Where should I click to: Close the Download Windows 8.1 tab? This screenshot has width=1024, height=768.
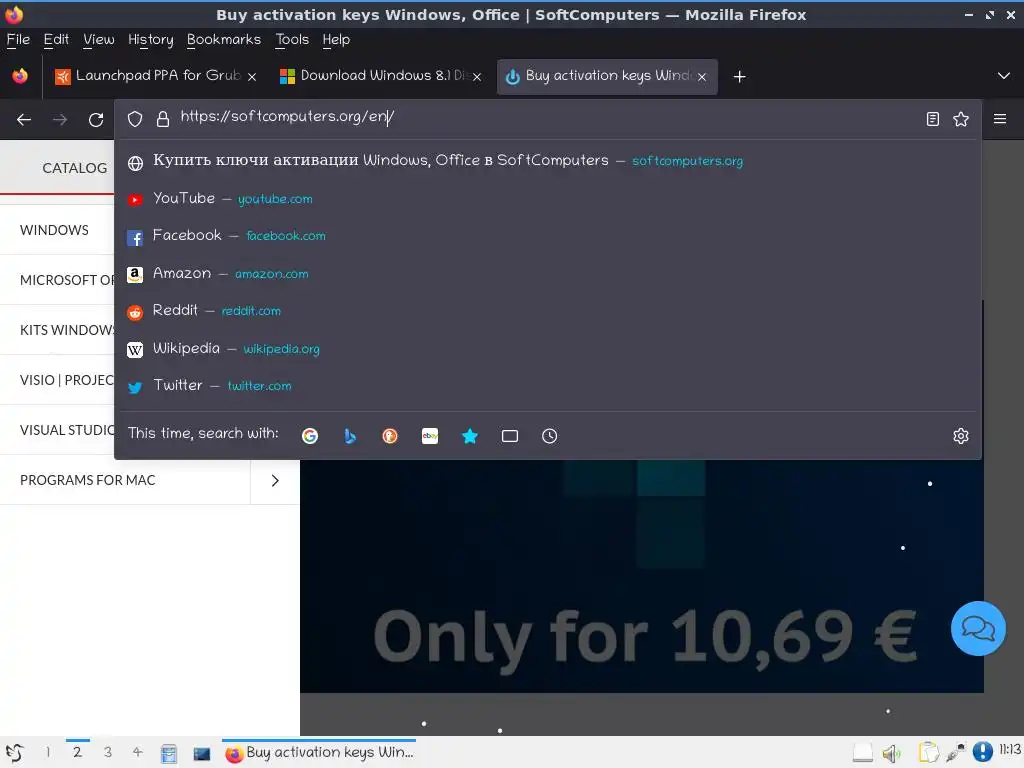point(477,76)
